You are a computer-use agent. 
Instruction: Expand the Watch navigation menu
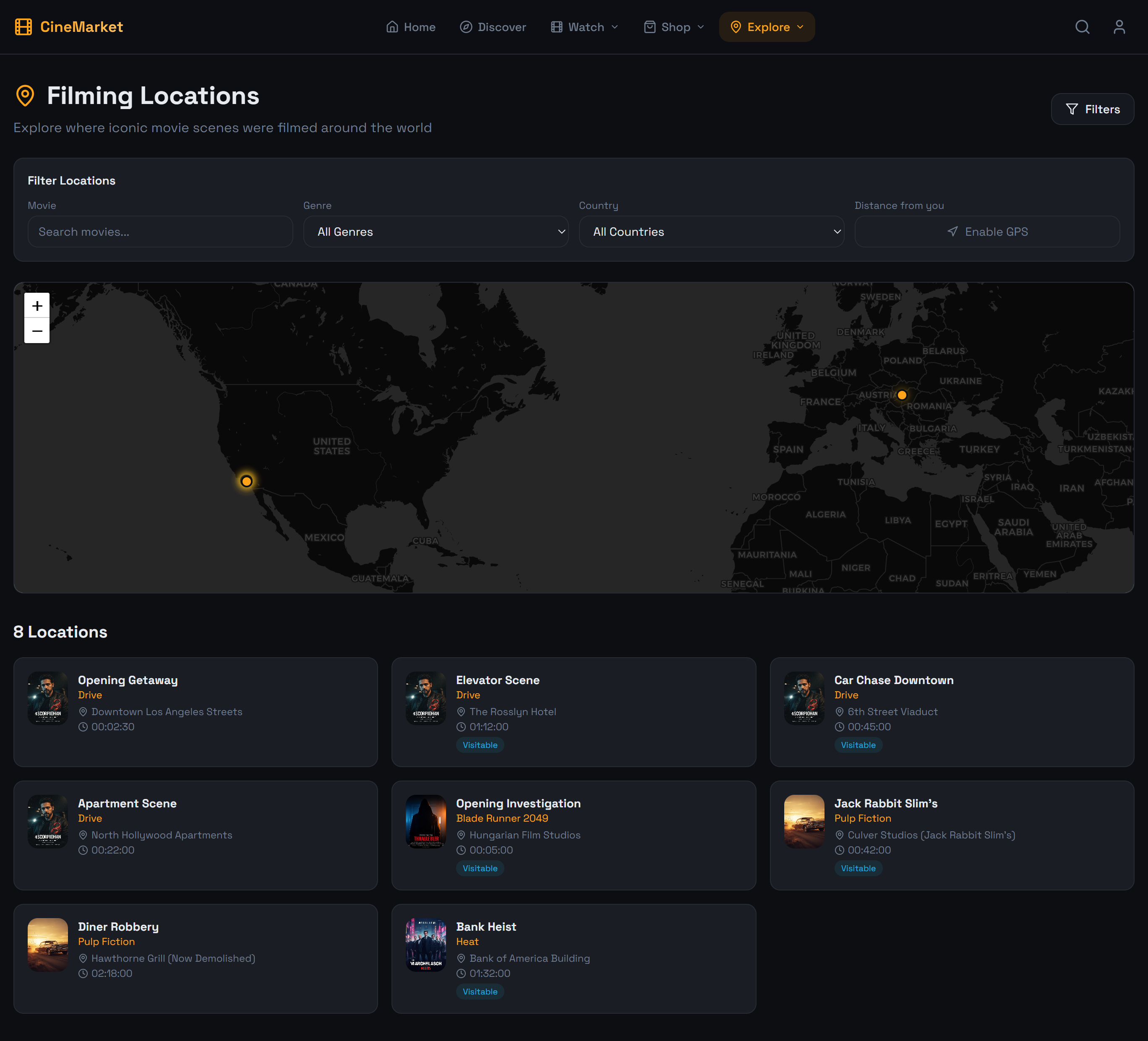pos(584,27)
